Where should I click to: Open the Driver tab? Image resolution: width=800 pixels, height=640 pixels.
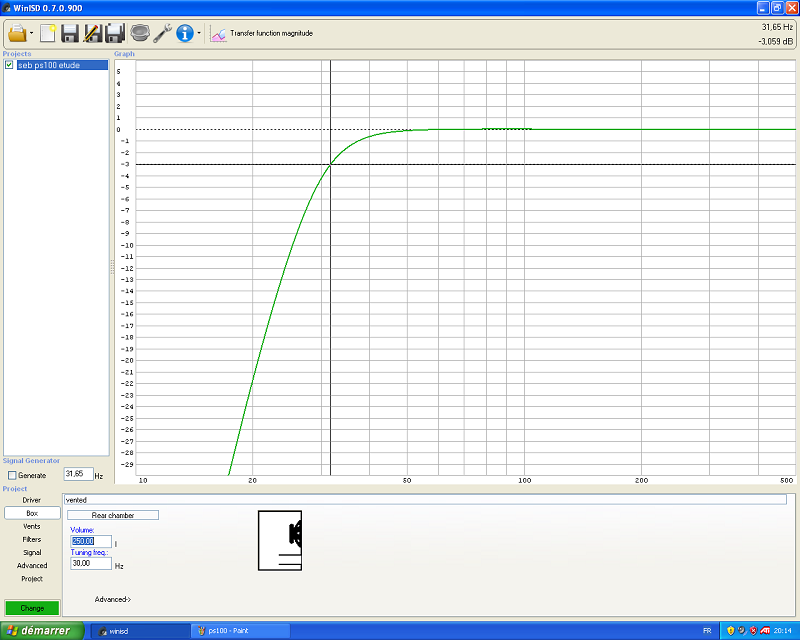coord(32,500)
